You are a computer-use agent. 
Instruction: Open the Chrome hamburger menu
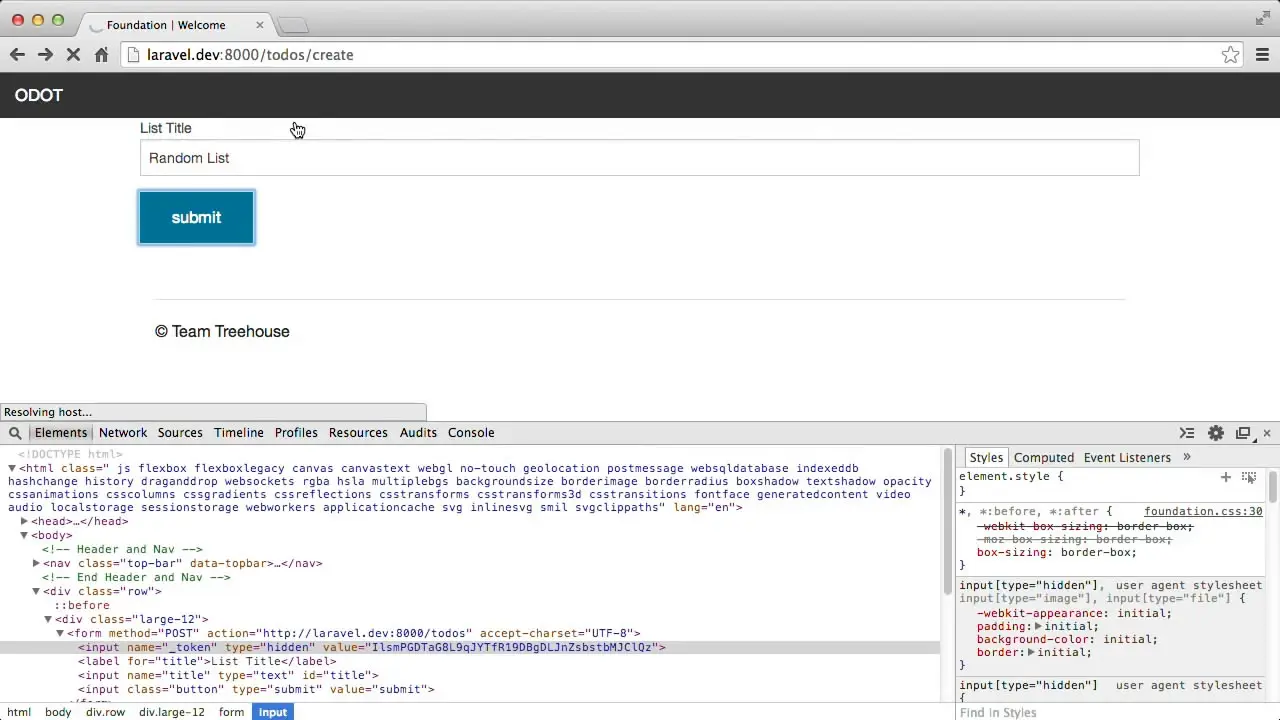click(x=1262, y=55)
